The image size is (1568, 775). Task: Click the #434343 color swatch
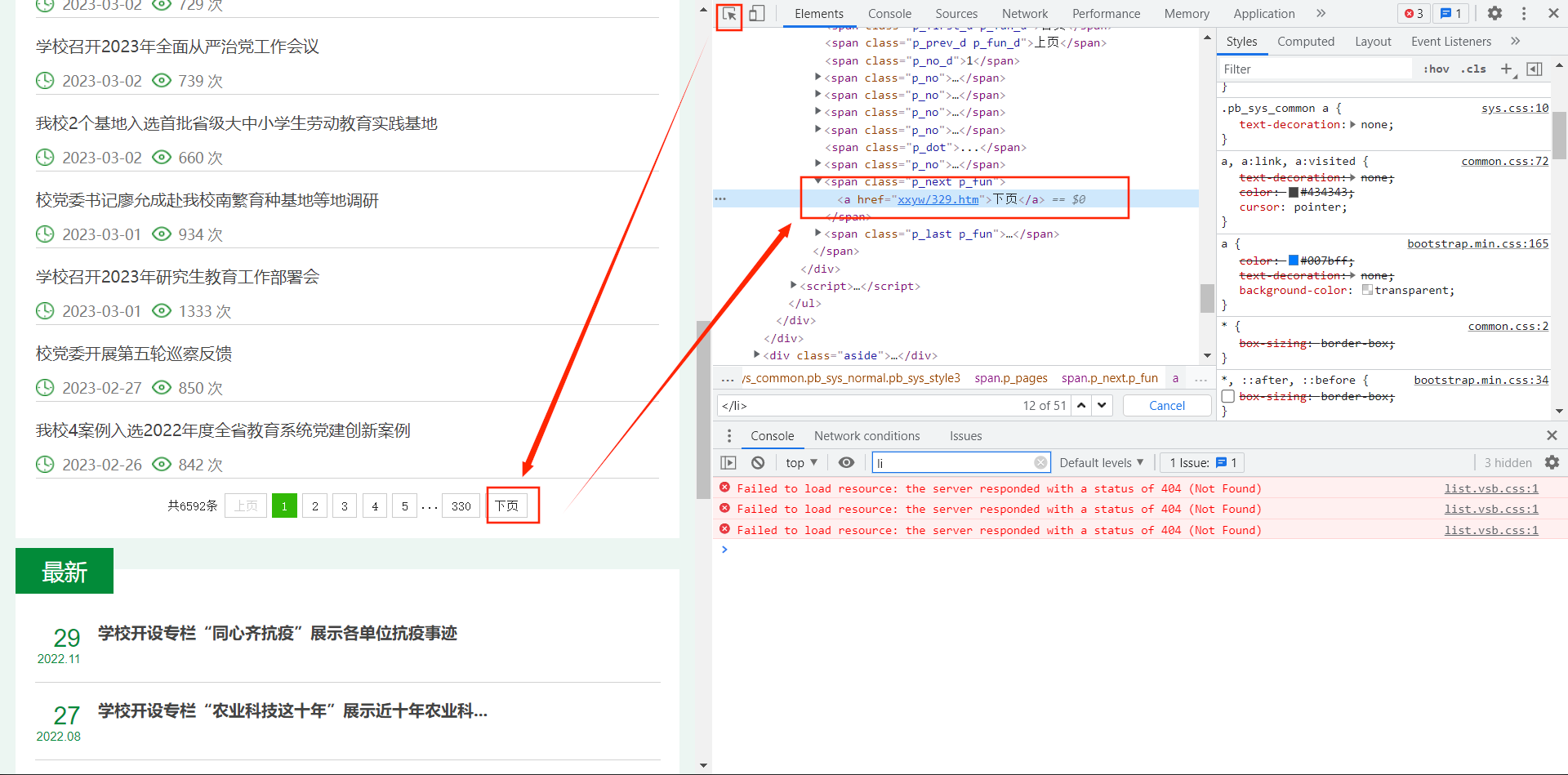coord(1294,192)
